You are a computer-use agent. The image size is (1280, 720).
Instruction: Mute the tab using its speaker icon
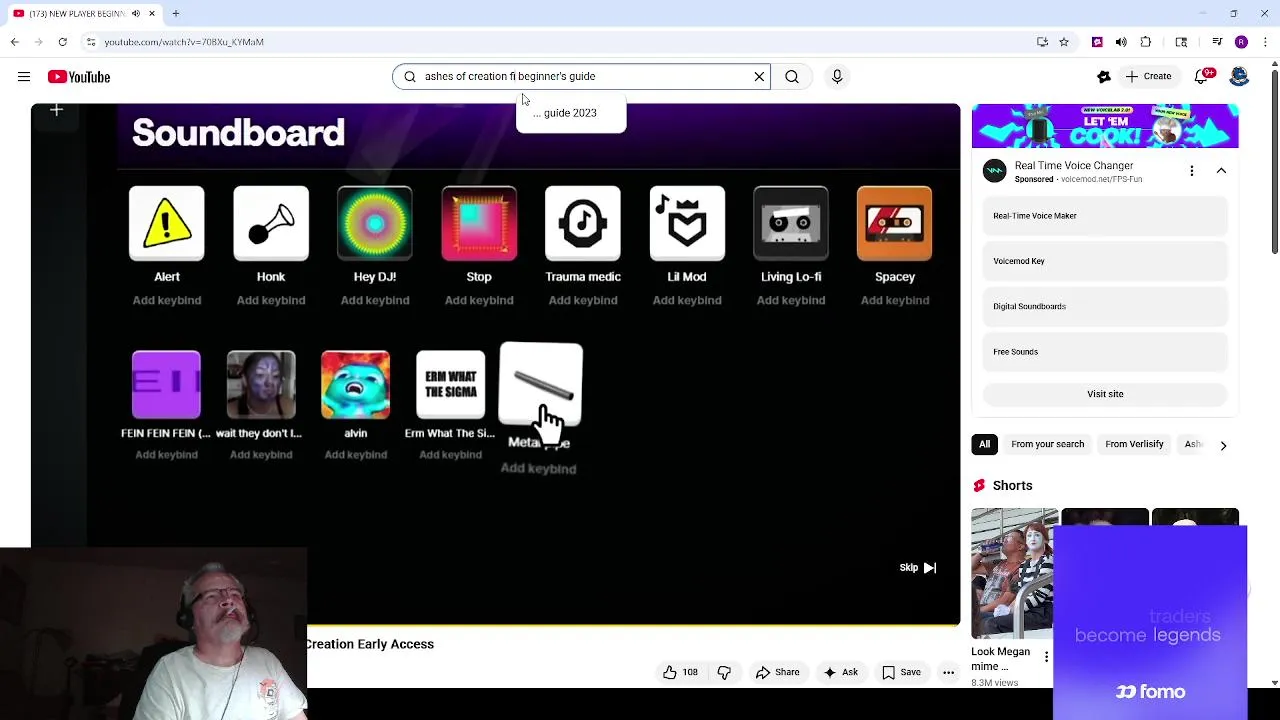(x=136, y=14)
